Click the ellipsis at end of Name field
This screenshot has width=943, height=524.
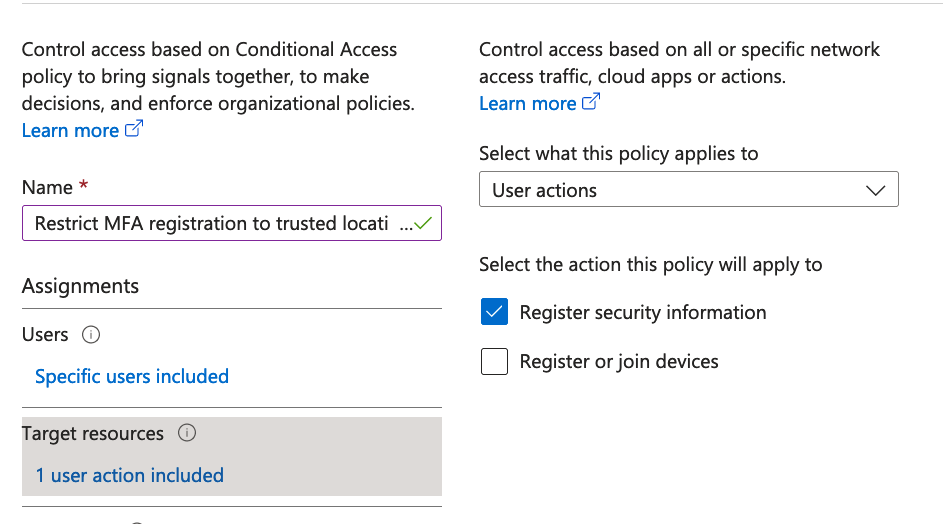tap(405, 224)
